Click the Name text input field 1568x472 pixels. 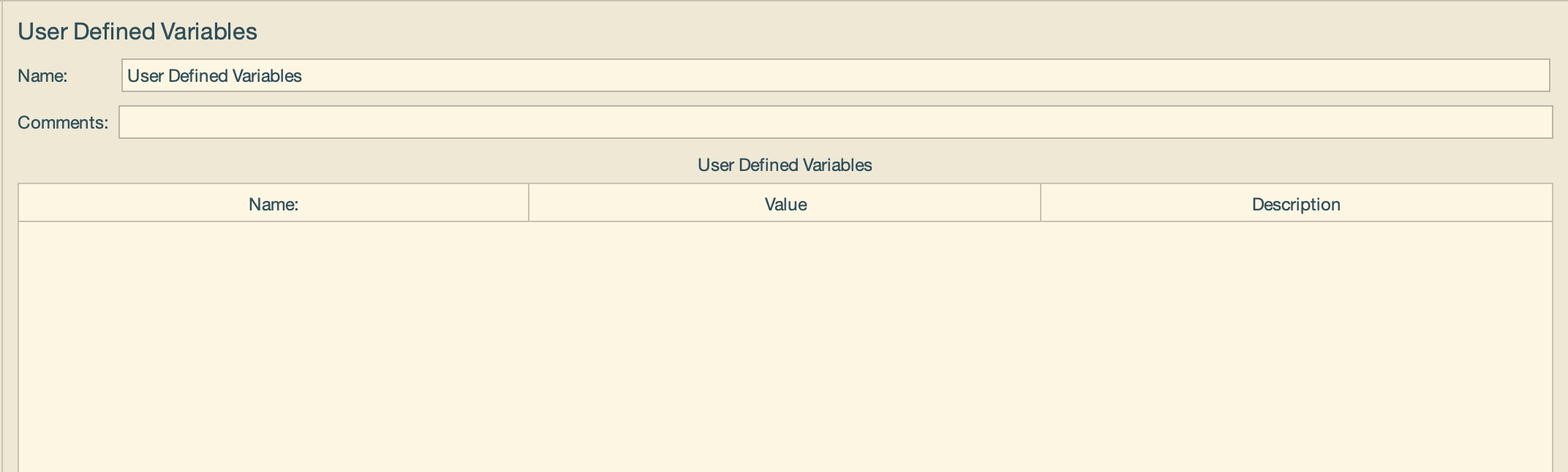click(x=834, y=76)
